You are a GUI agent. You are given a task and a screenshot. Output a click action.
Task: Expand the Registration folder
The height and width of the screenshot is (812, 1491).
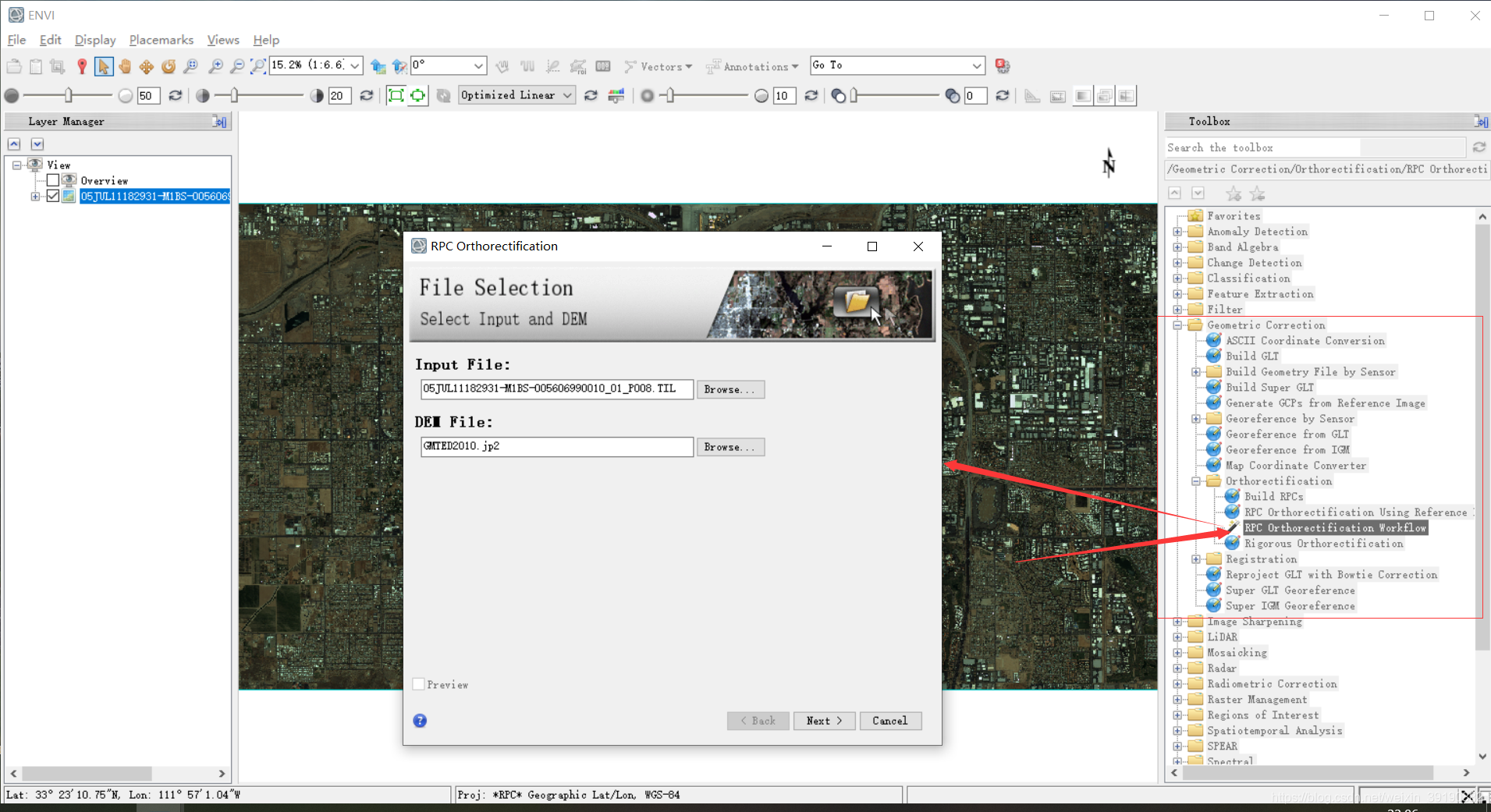1196,559
